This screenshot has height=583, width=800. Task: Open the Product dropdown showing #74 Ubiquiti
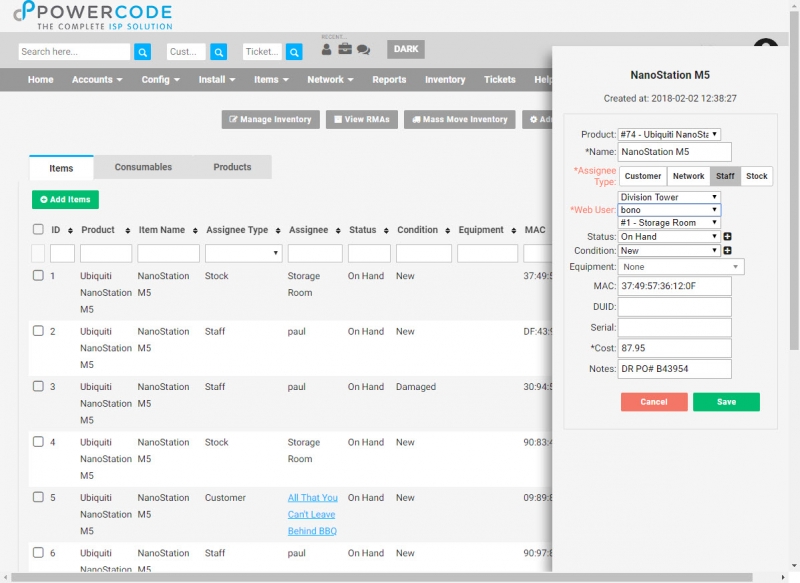click(669, 134)
